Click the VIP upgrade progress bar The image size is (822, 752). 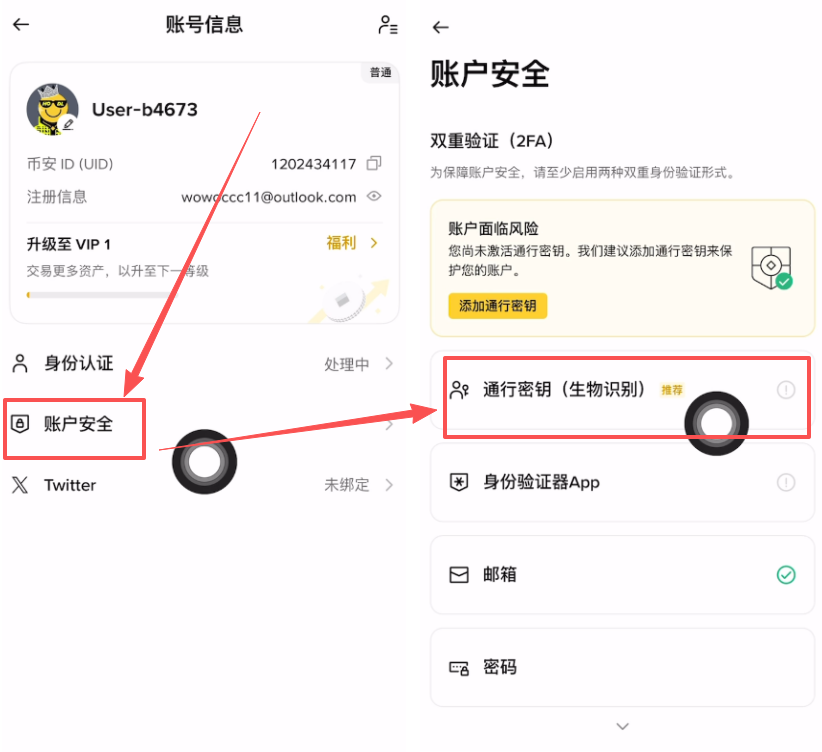pos(100,295)
